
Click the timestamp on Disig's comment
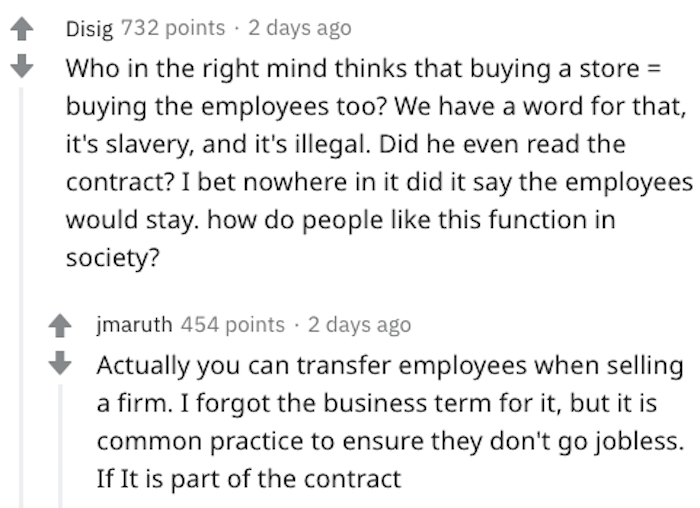[300, 28]
